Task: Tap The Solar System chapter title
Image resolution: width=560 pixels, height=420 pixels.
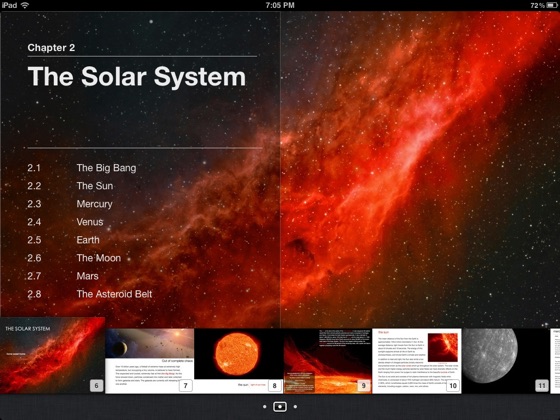Action: 137,76
